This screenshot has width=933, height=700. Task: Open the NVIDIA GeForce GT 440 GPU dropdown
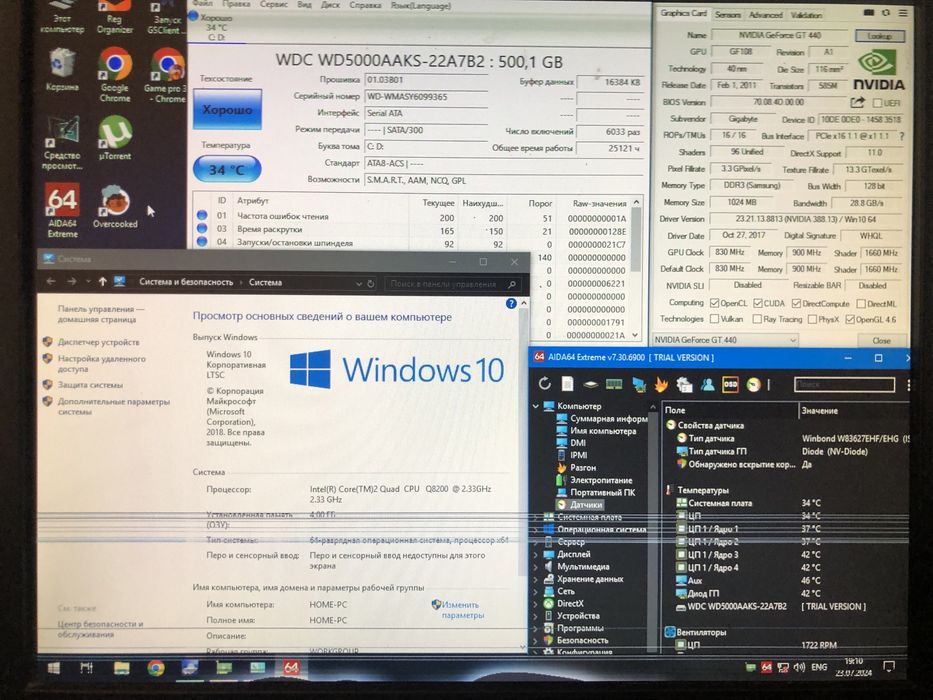click(725, 340)
